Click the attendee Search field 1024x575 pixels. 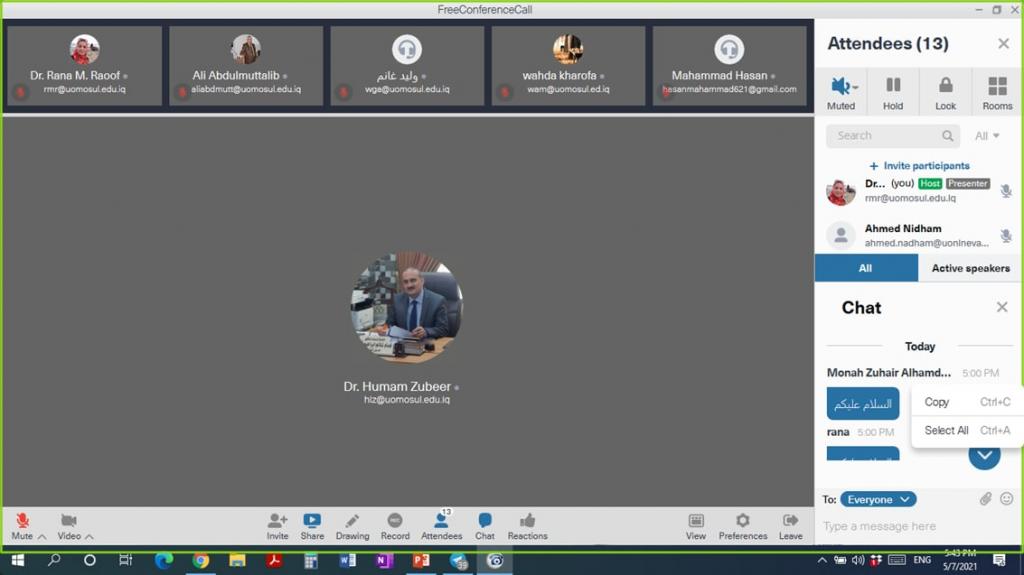pos(885,136)
